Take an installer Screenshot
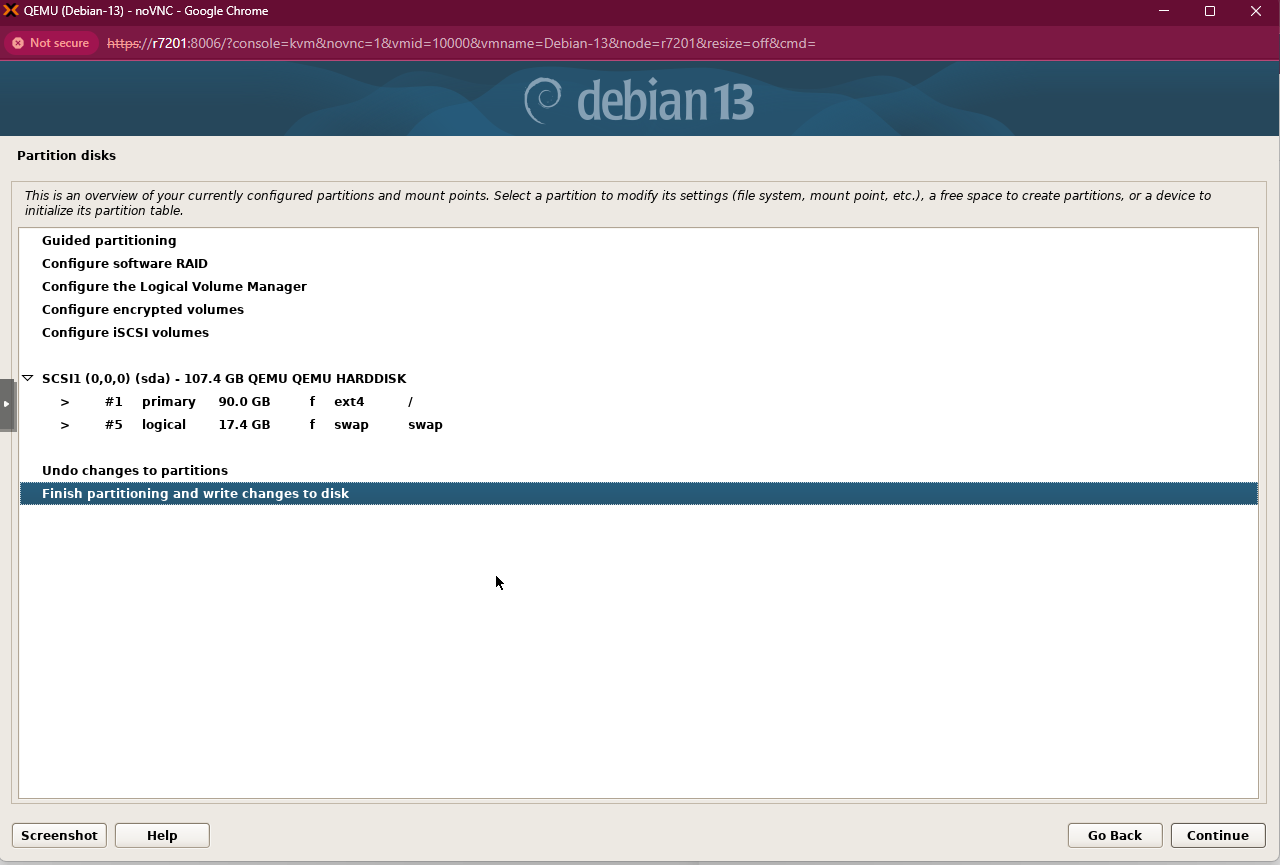1280x865 pixels. tap(59, 835)
